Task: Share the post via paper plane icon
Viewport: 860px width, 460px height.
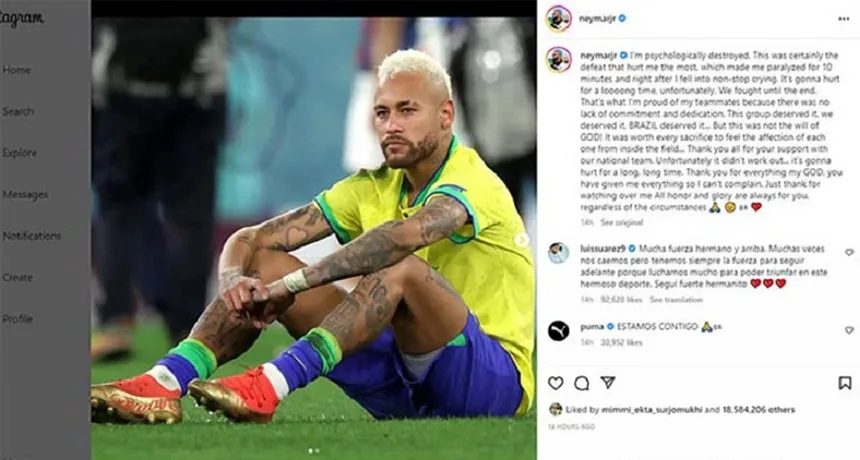Action: [608, 382]
